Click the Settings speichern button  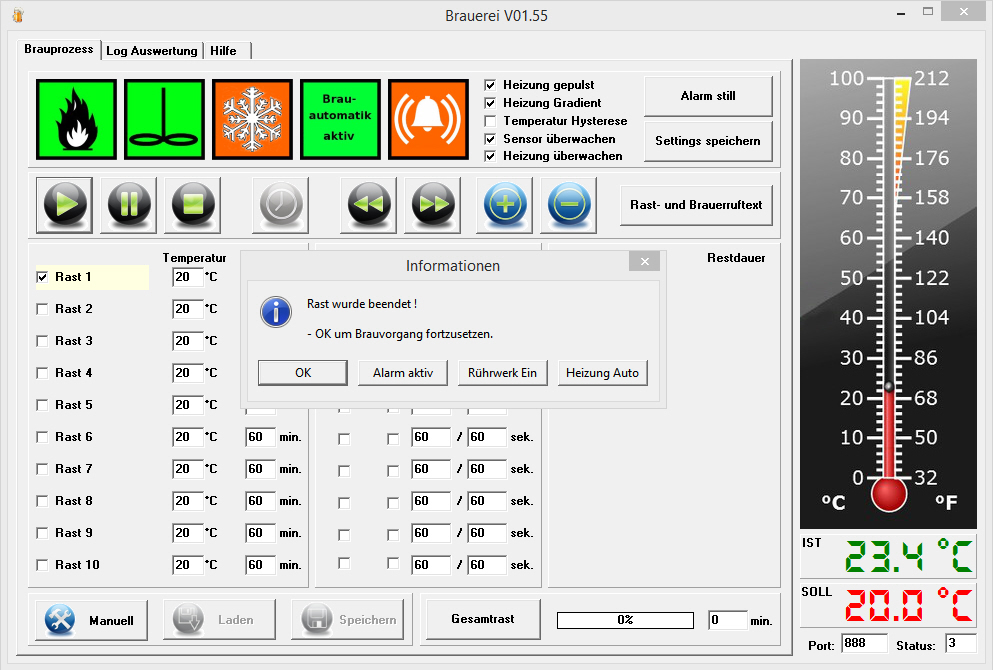coord(708,141)
